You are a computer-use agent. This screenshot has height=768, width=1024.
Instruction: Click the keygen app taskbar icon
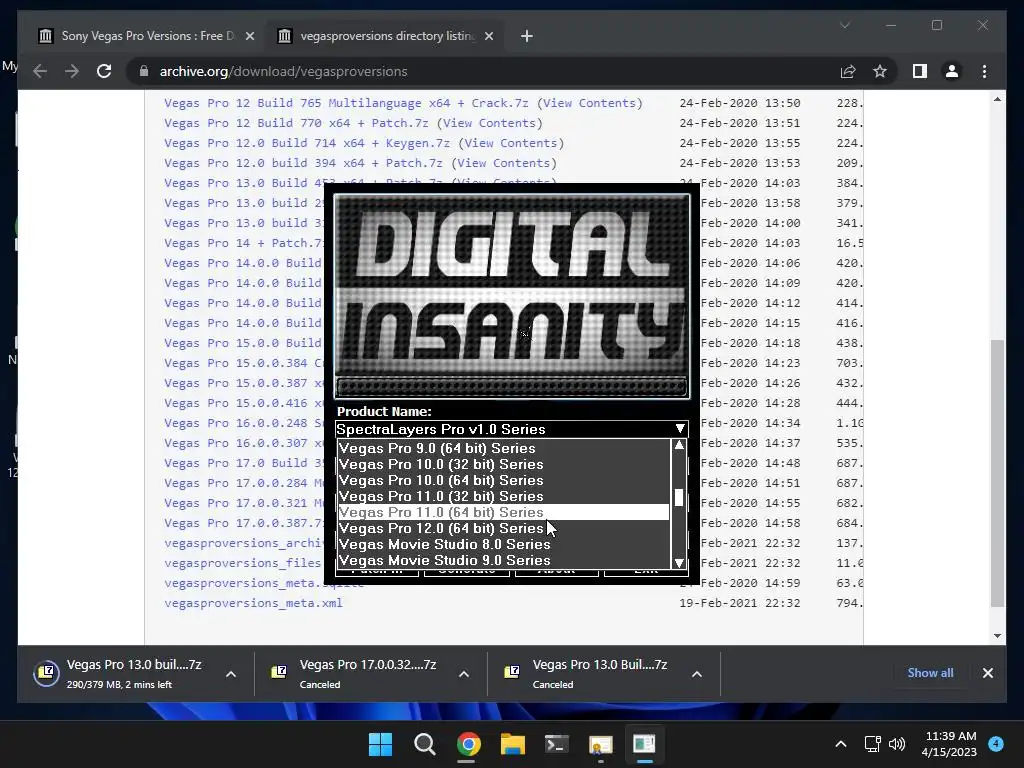644,744
